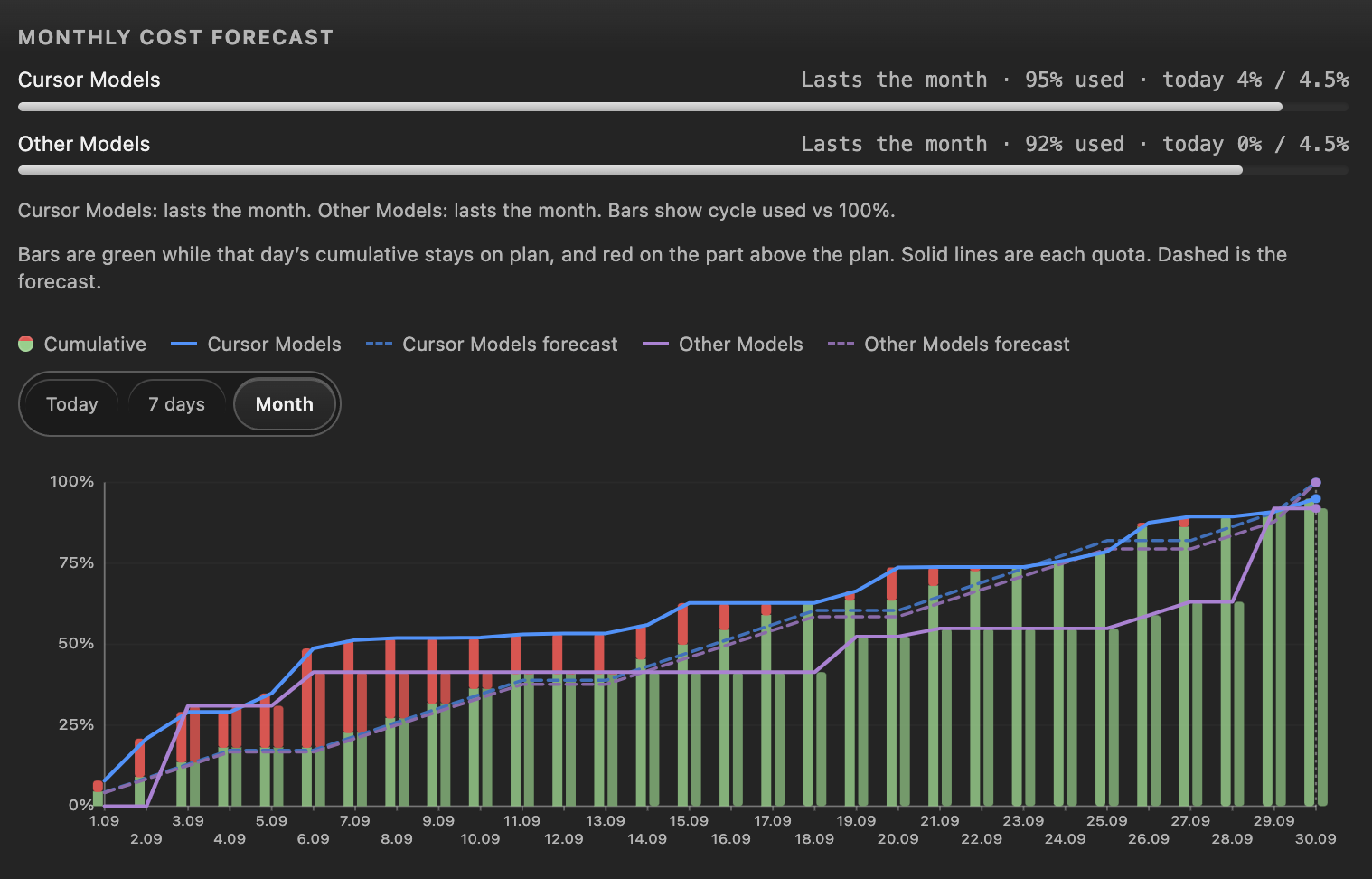
Task: Click the '95% used' status text
Action: click(x=1075, y=80)
